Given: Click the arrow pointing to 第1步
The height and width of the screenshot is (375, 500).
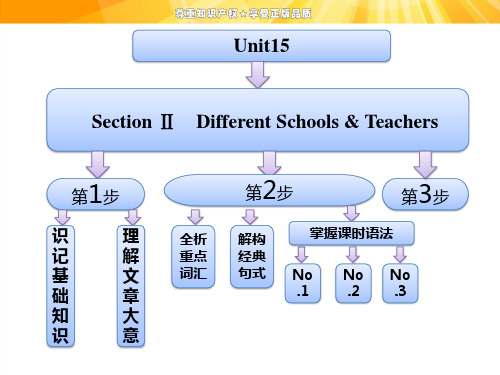Looking at the screenshot, I should coord(98,165).
